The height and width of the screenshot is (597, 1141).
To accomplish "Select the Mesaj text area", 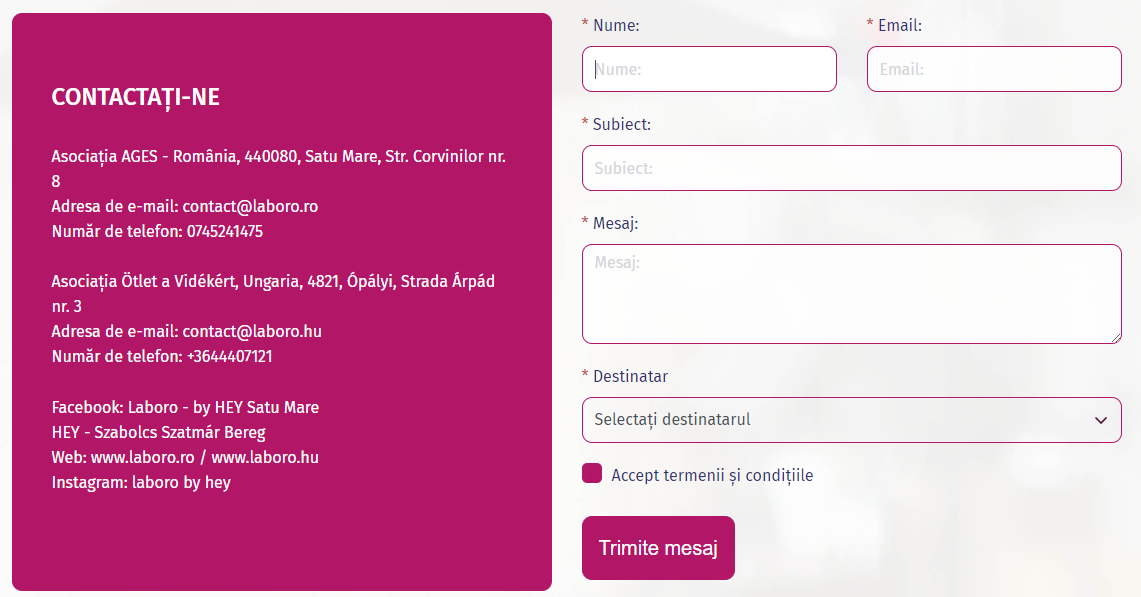I will coord(851,293).
